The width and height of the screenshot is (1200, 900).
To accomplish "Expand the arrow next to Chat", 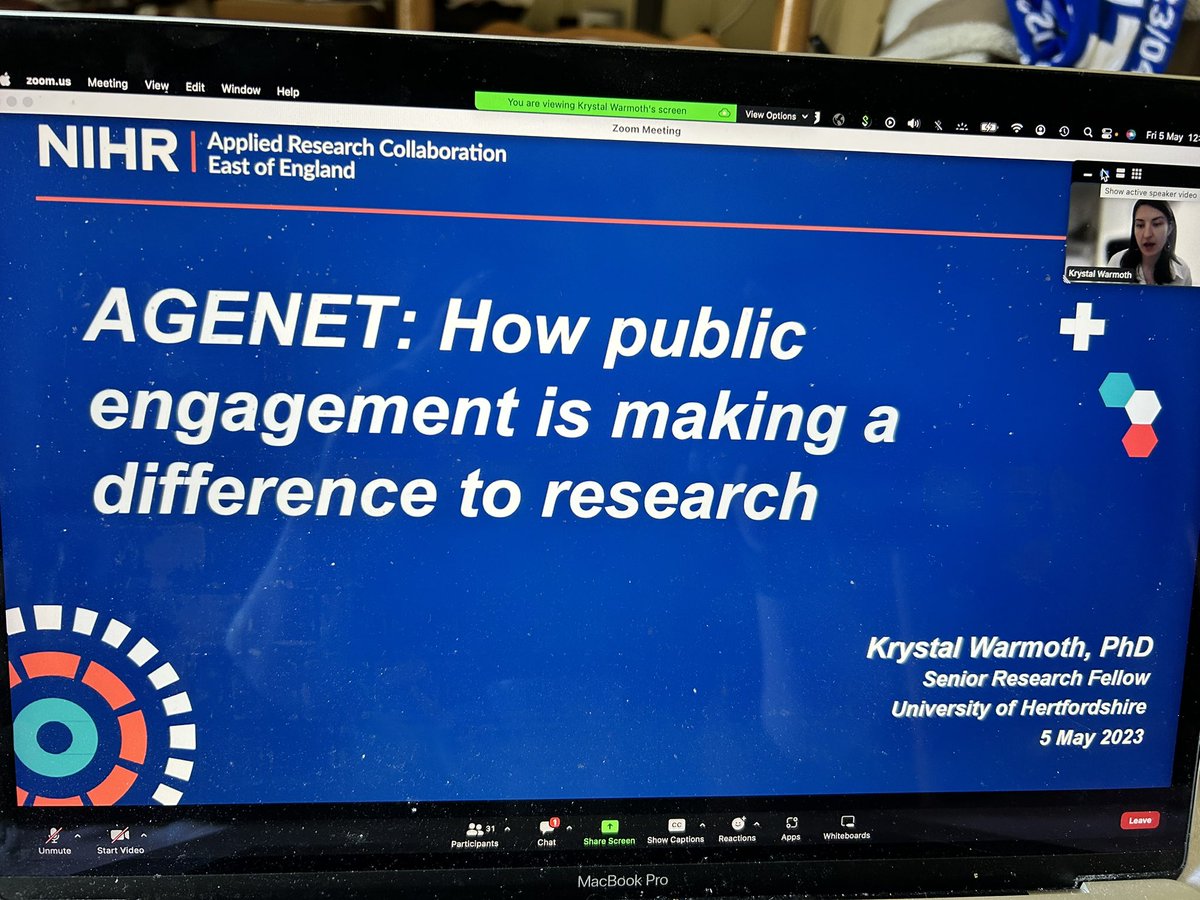I will tap(568, 828).
